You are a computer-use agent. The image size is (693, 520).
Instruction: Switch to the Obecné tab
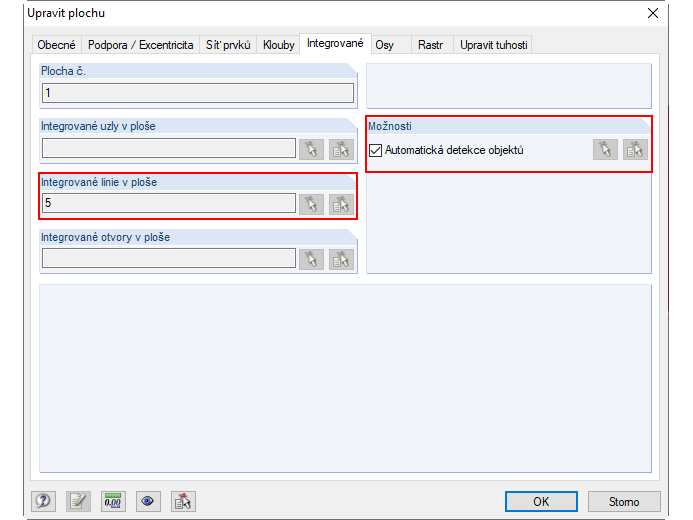coord(56,45)
